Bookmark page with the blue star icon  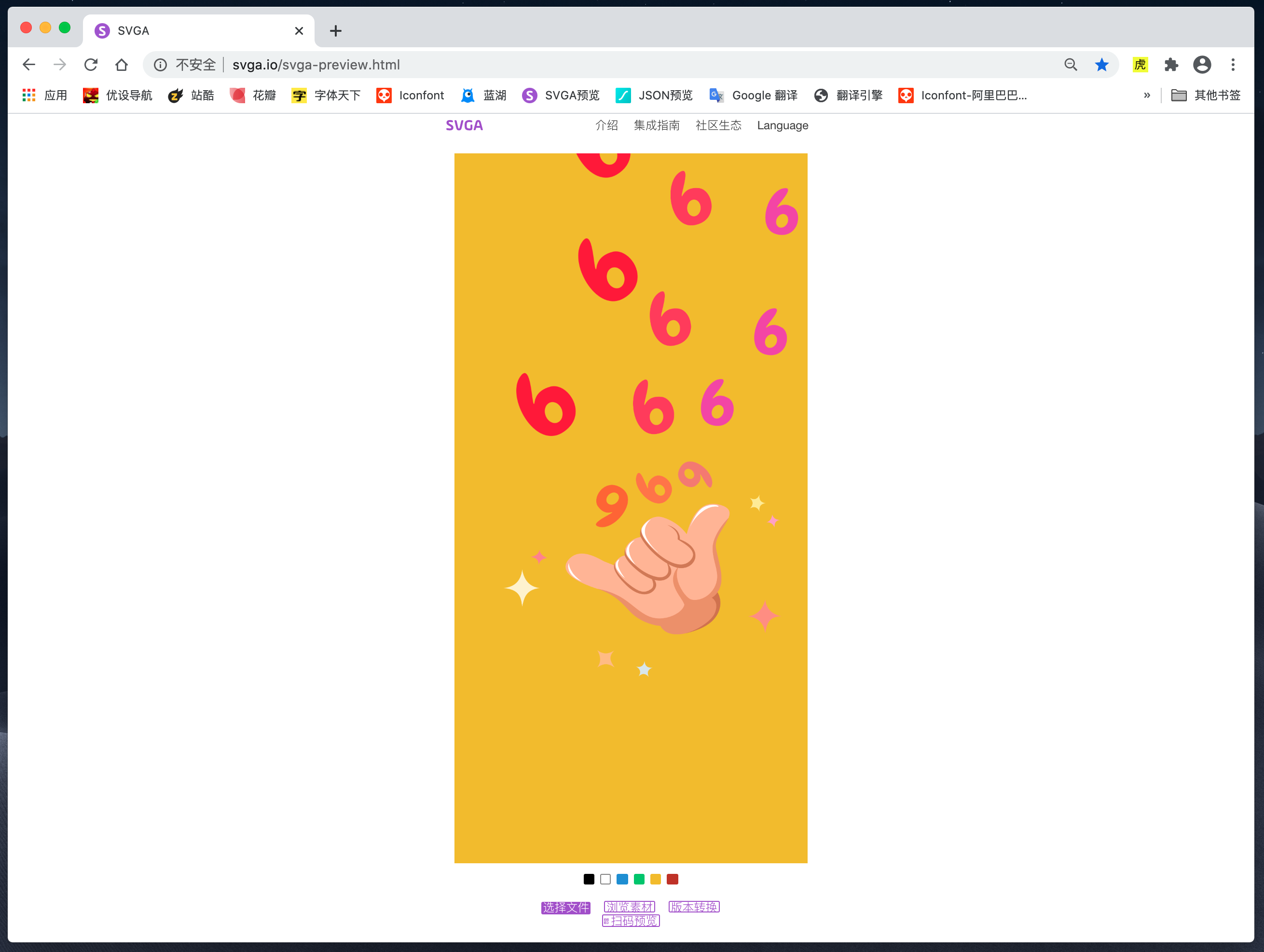1101,65
